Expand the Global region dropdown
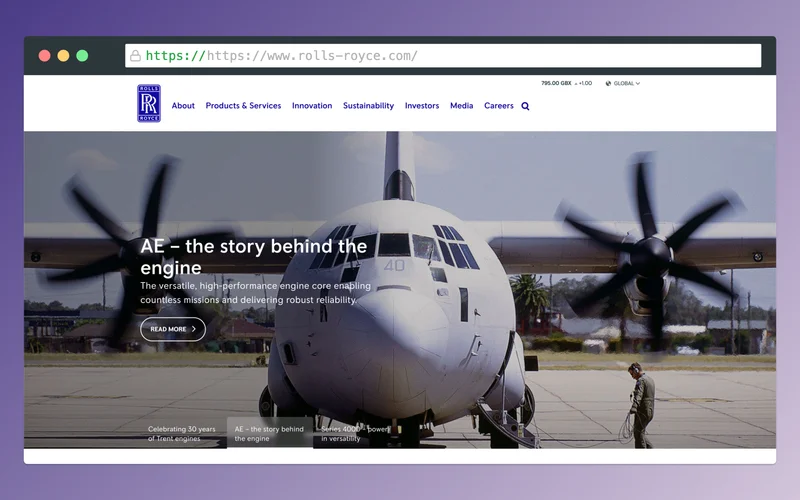Viewport: 800px width, 500px height. [x=626, y=84]
